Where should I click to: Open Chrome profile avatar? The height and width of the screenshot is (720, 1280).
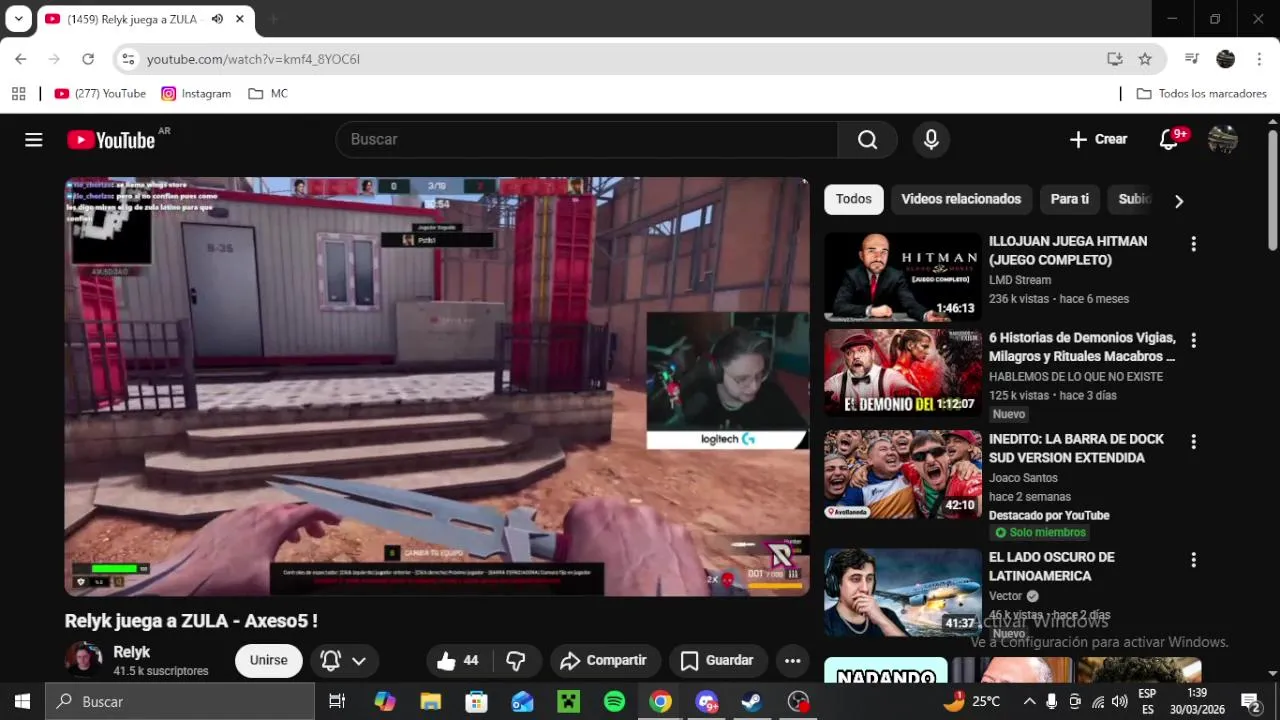(1225, 59)
